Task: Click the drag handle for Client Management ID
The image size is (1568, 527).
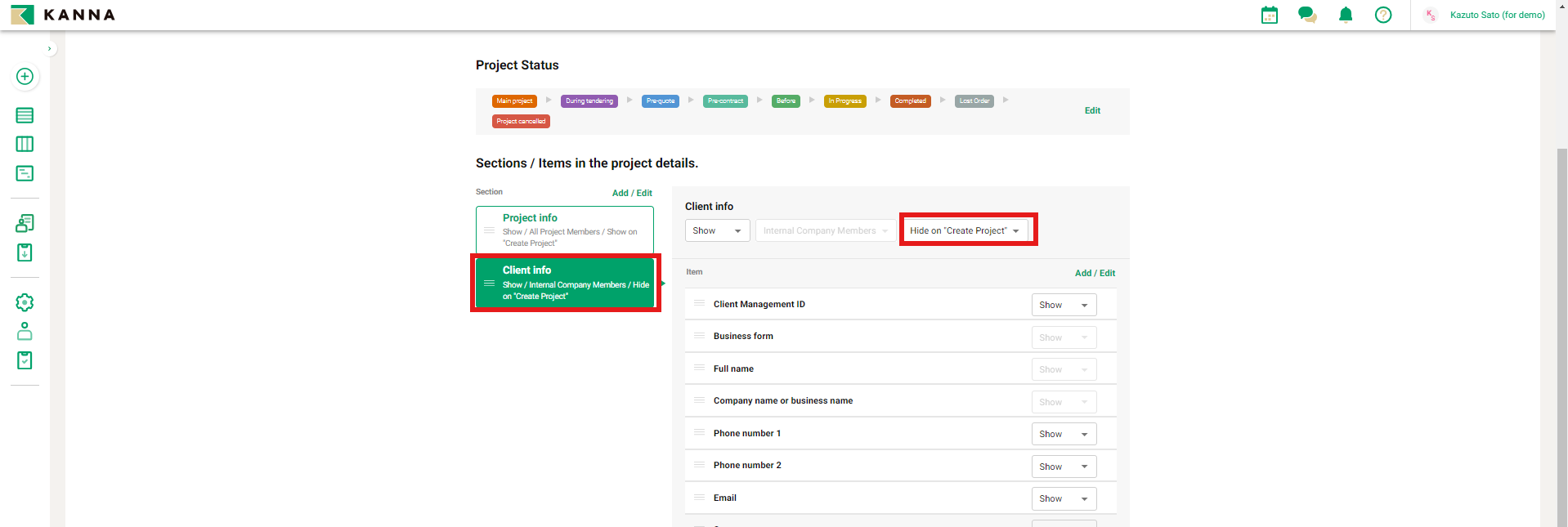Action: (699, 303)
